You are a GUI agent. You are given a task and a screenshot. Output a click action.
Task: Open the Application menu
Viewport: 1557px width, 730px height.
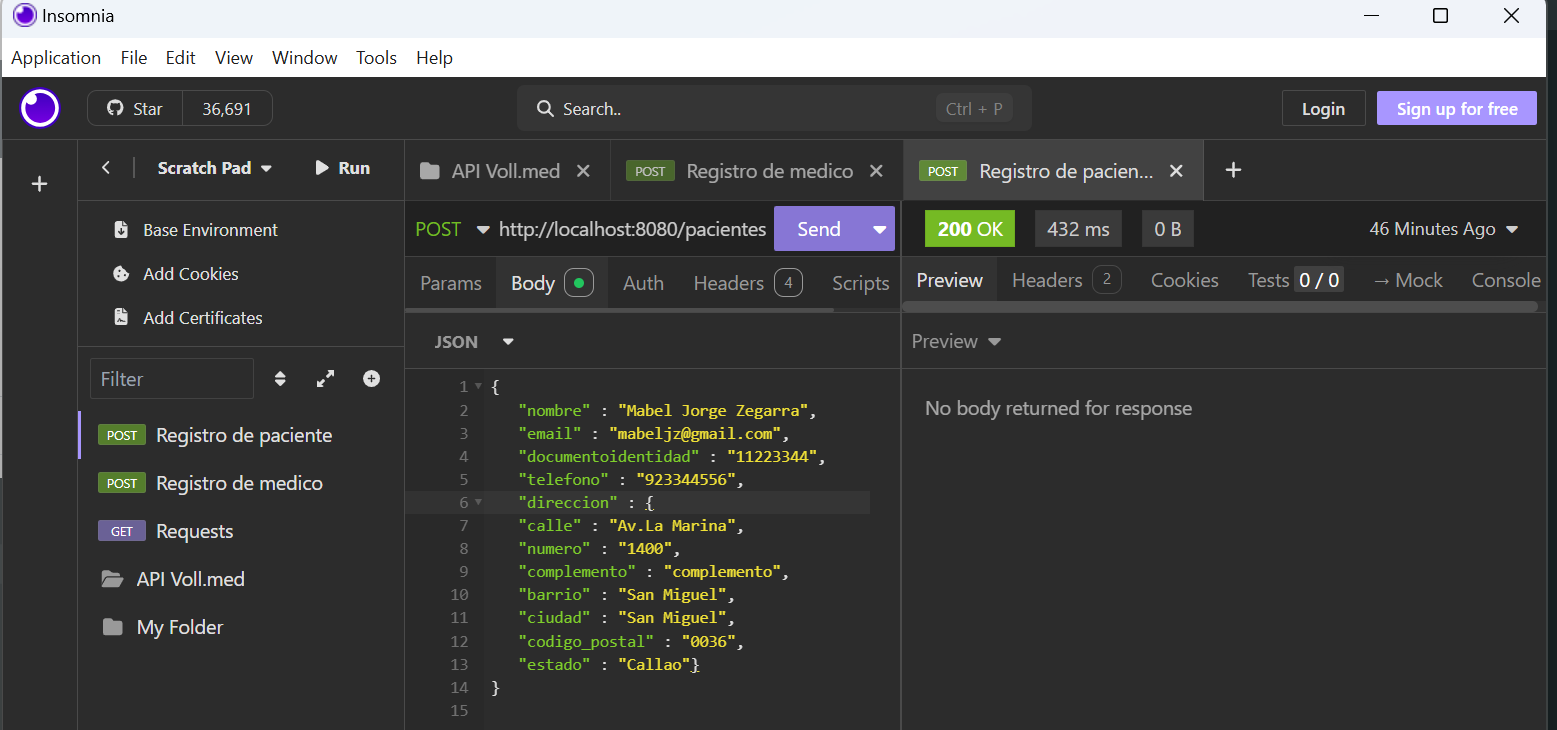click(56, 58)
